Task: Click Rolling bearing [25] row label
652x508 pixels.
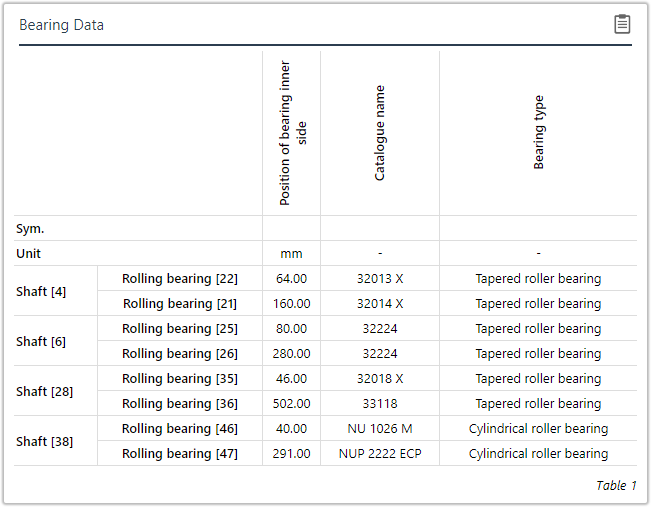Action: pyautogui.click(x=180, y=329)
